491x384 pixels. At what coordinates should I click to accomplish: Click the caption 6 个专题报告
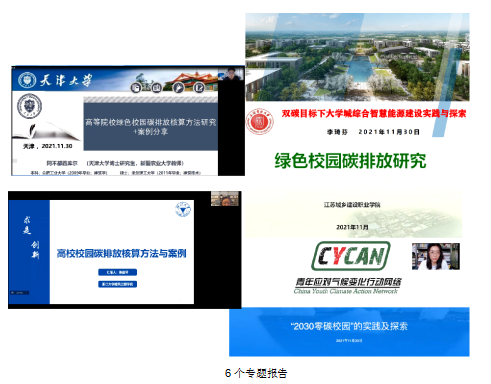(x=256, y=373)
